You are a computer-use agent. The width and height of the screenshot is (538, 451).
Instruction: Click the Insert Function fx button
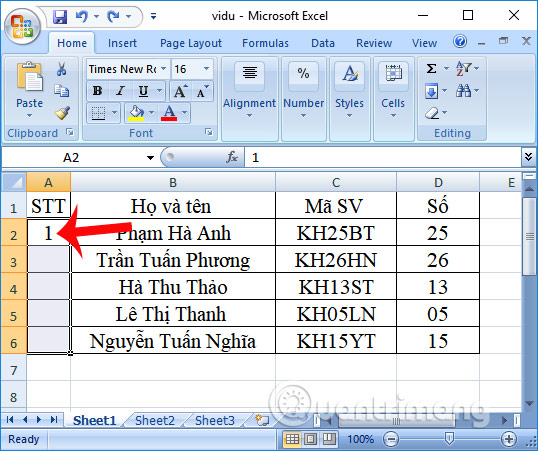232,157
